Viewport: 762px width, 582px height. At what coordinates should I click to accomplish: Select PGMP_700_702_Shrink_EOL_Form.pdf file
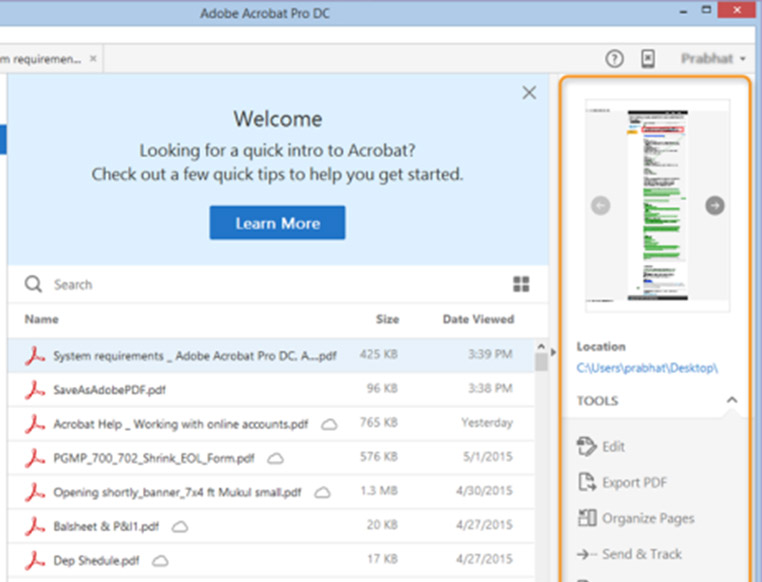271,458
